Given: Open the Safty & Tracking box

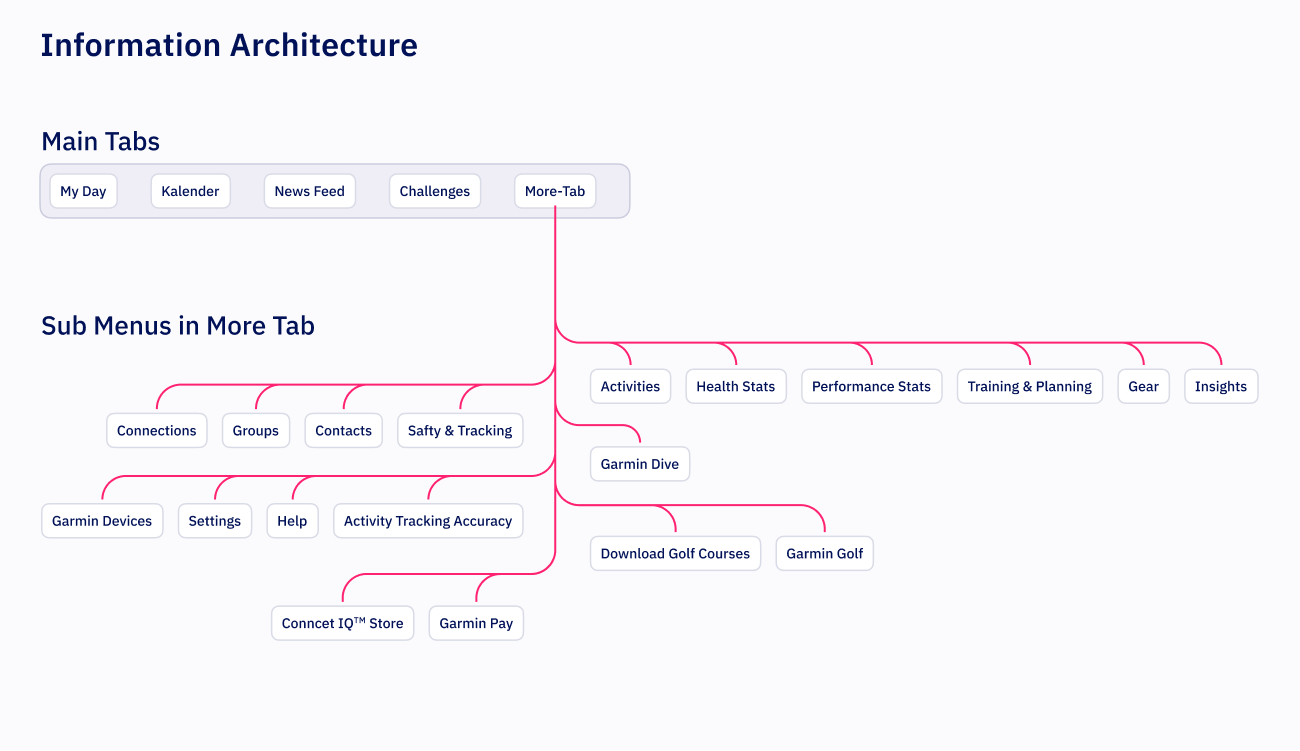Looking at the screenshot, I should [460, 431].
